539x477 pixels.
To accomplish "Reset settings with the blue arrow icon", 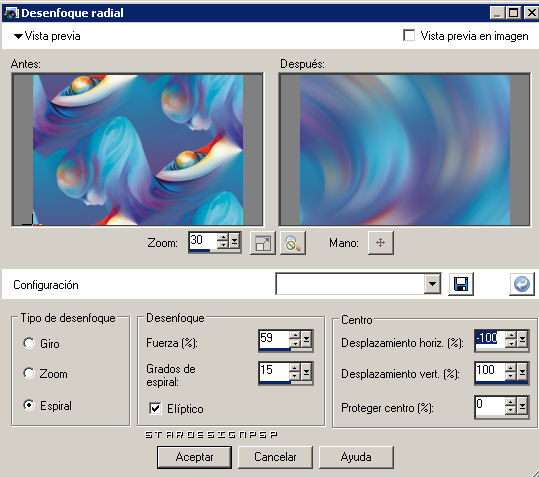I will pyautogui.click(x=522, y=284).
